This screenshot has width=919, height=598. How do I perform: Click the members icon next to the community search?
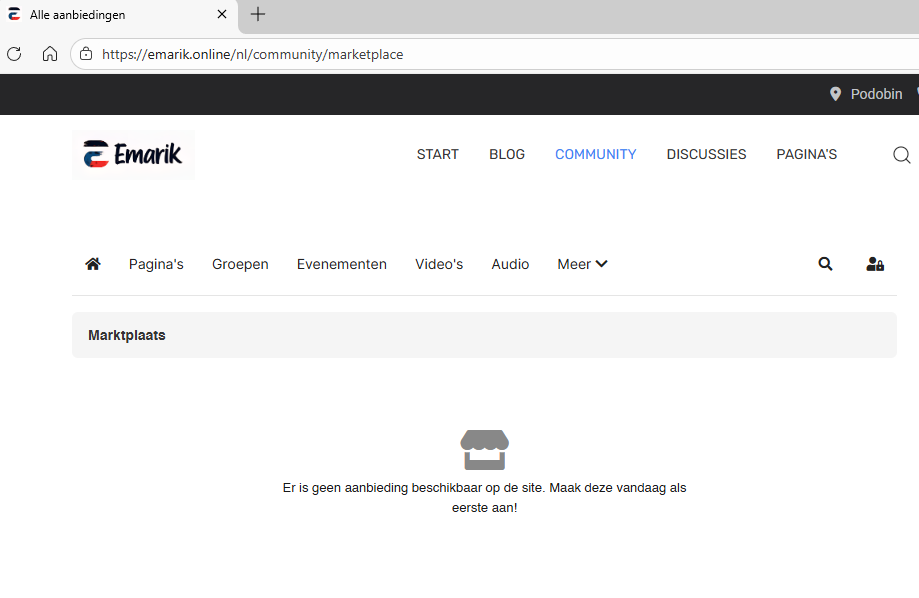click(875, 263)
